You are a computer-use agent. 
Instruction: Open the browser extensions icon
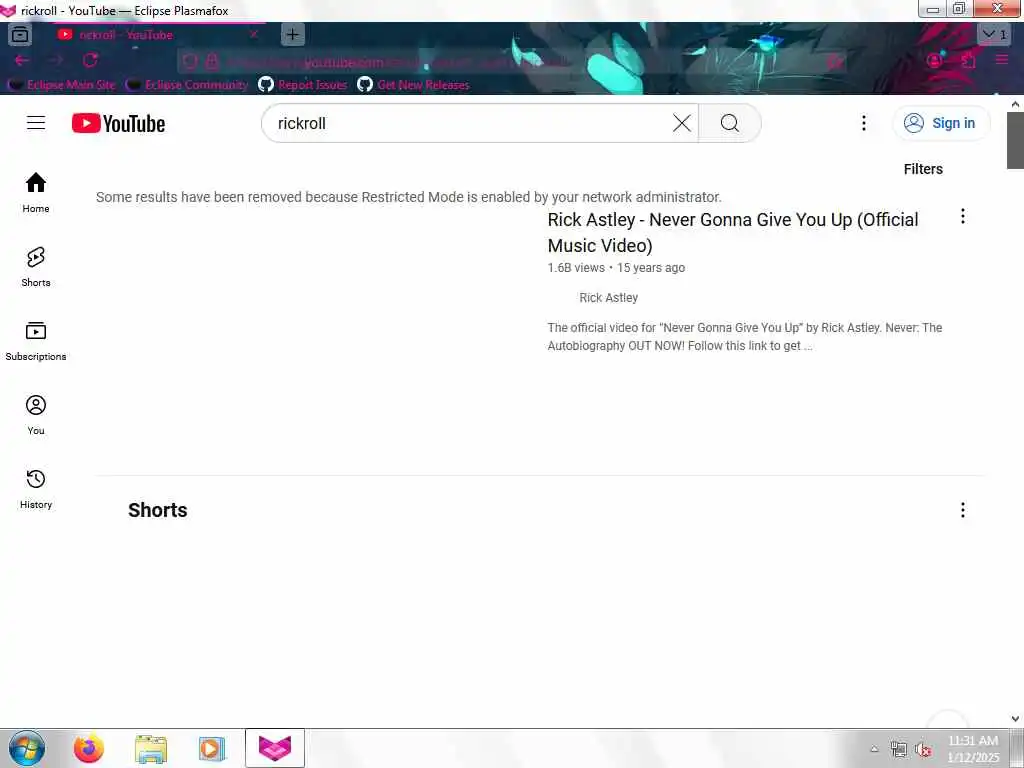pos(968,60)
